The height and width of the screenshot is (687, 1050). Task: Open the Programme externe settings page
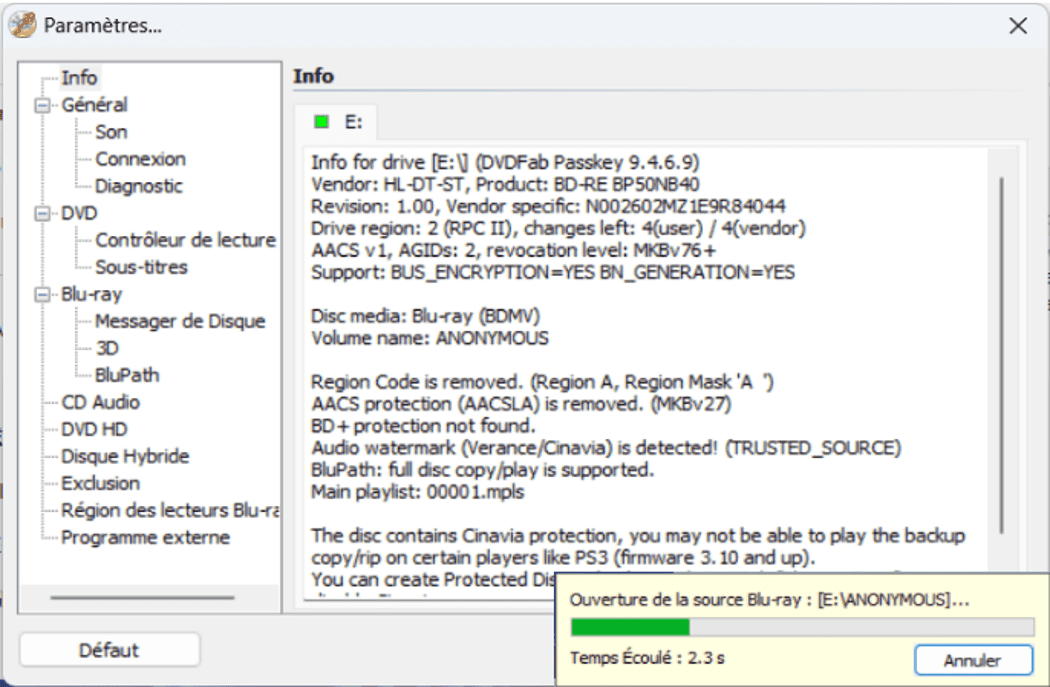click(x=145, y=538)
